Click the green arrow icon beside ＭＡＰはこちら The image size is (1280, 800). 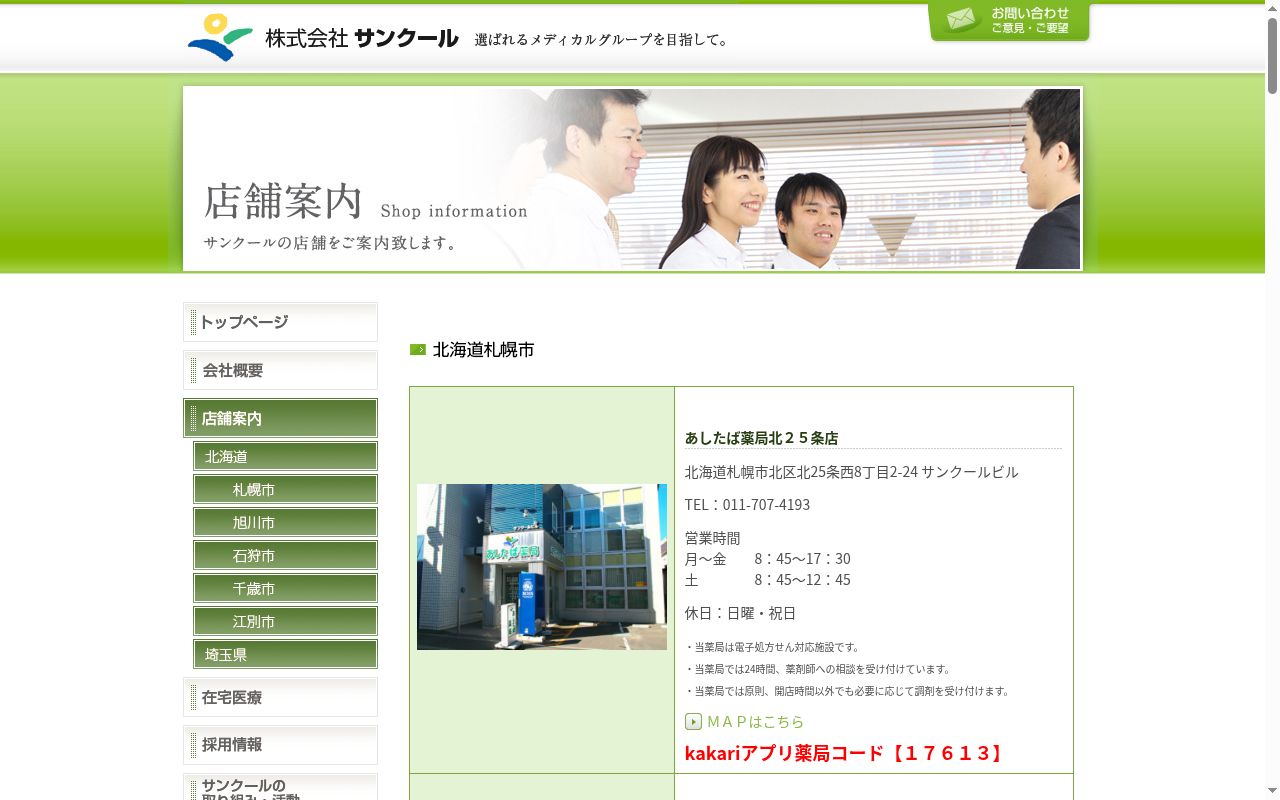pyautogui.click(x=693, y=722)
